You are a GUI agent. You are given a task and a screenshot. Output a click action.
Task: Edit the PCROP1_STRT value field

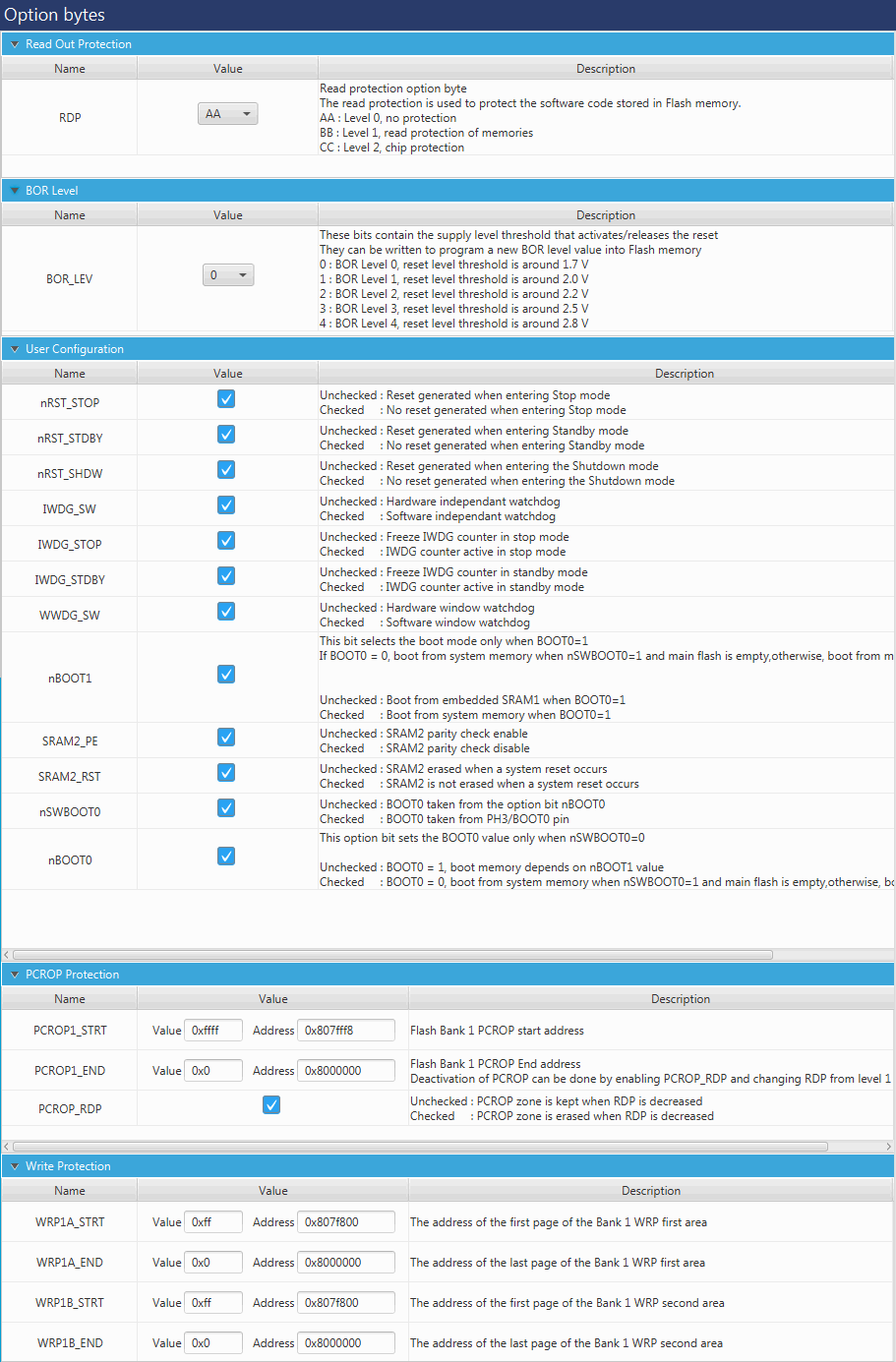[213, 1031]
